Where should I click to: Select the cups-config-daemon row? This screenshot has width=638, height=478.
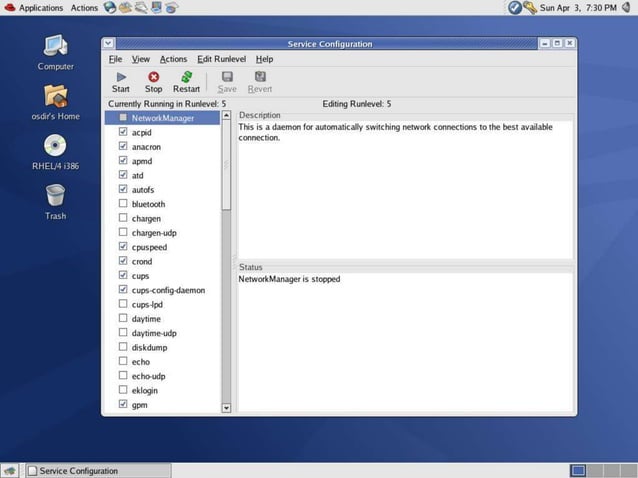(163, 290)
